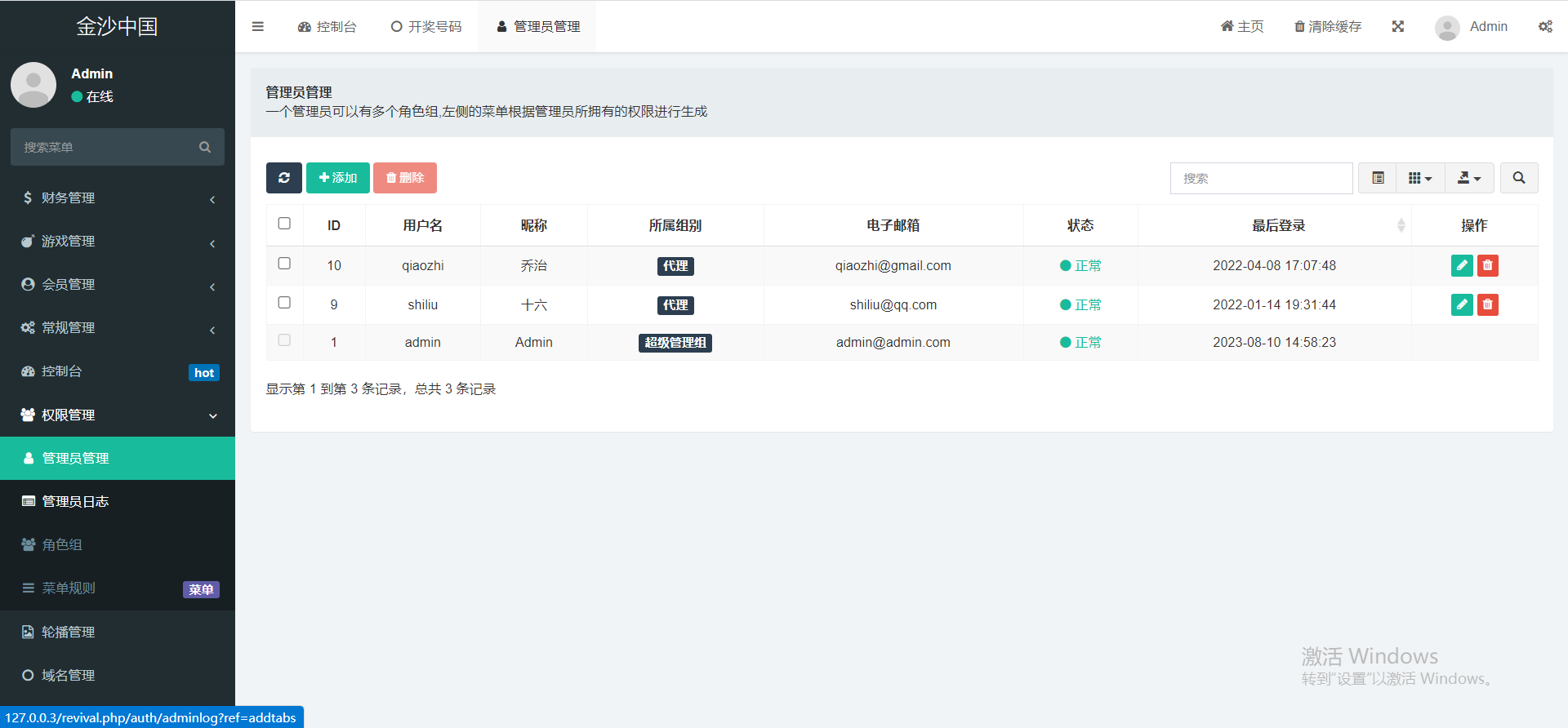
Task: Sort by the ID column header
Action: point(334,225)
